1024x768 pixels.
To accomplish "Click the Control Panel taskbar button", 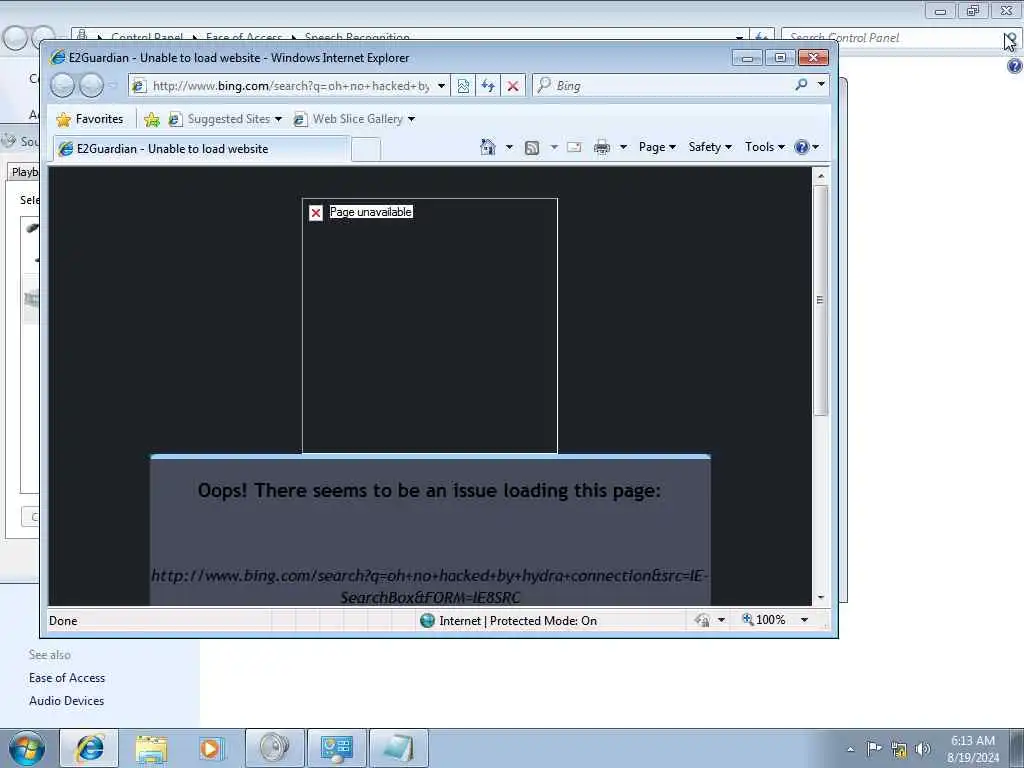I will (x=336, y=748).
